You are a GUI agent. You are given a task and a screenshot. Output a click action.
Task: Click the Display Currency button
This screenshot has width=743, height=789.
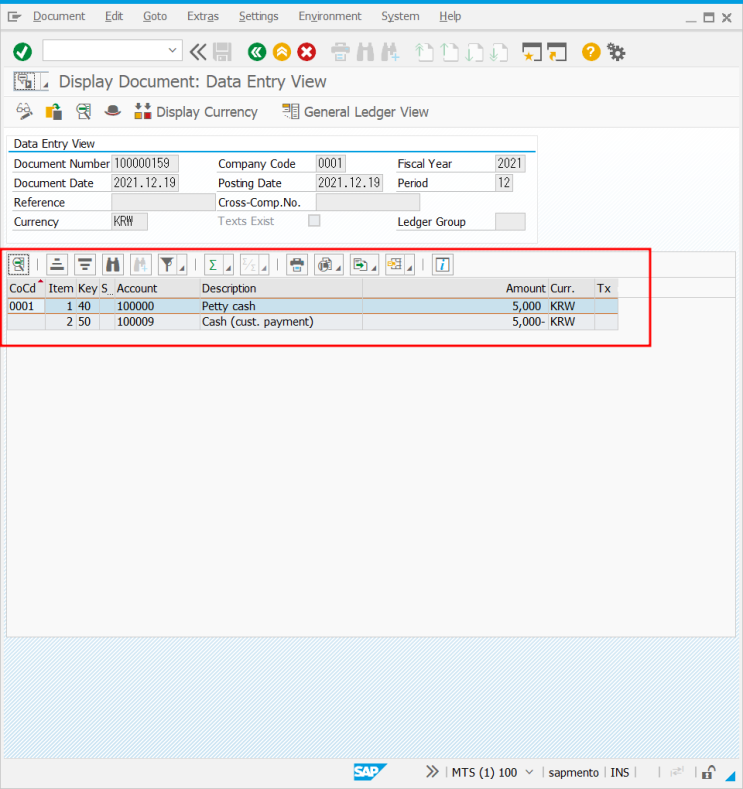pos(196,112)
